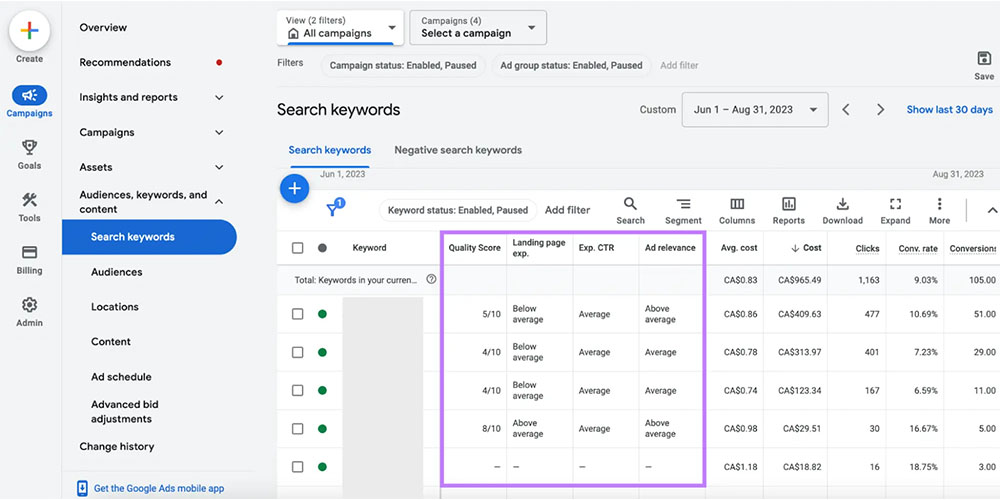Open Advanced bid adjustments
Screen dimensions: 1000x500
[125, 411]
